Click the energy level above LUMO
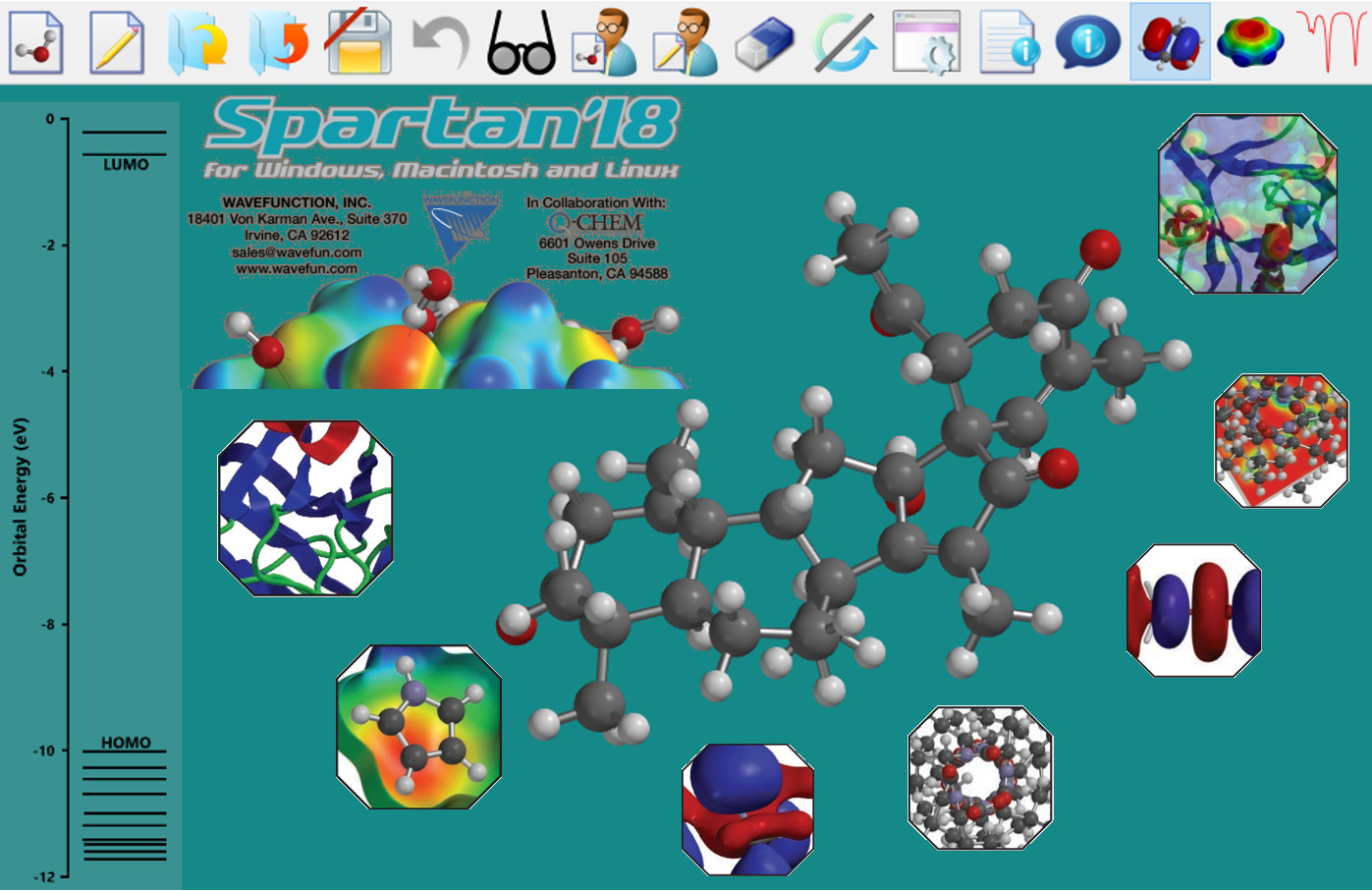 [x=124, y=132]
